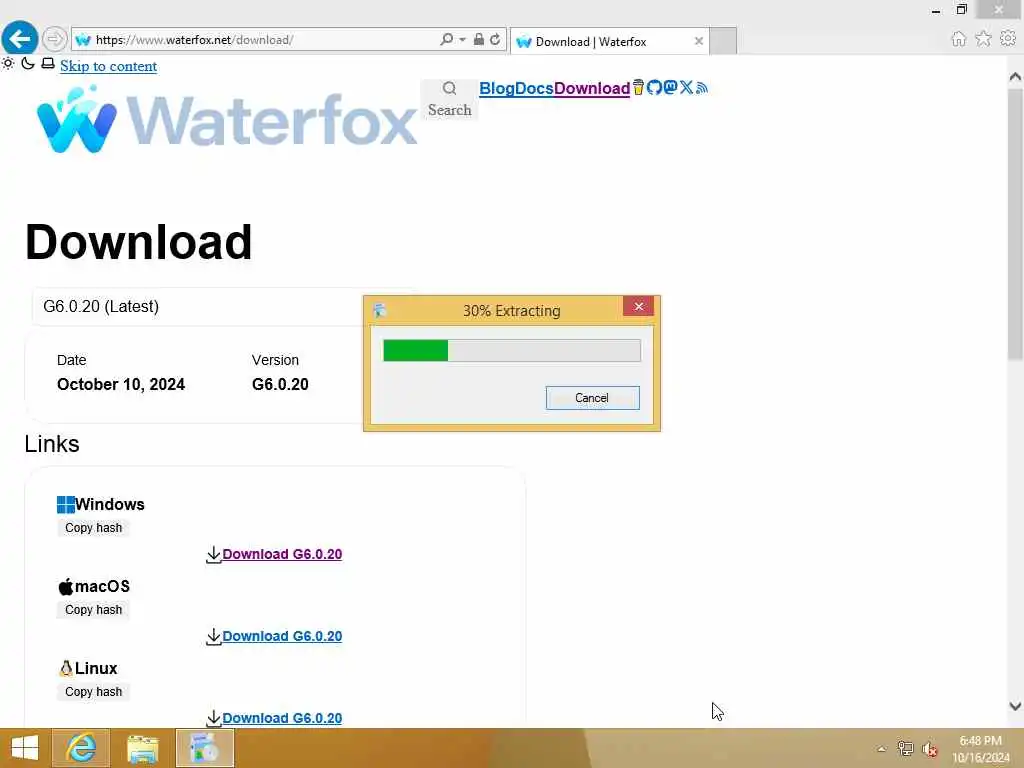Click the Download page heading
This screenshot has height=768, width=1024.
[x=138, y=242]
